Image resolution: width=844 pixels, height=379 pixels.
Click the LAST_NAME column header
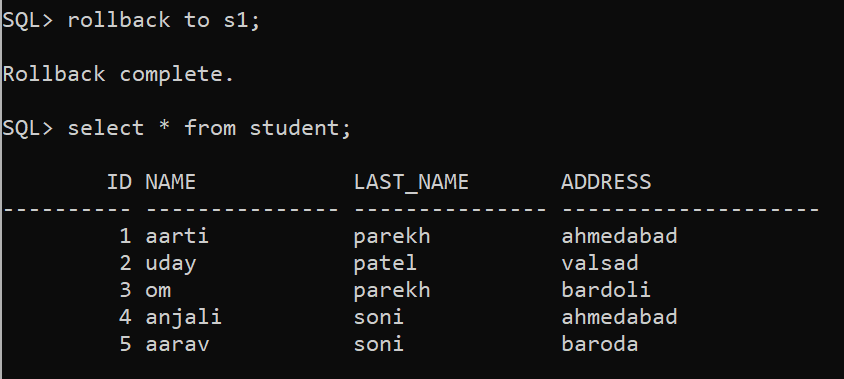[411, 183]
